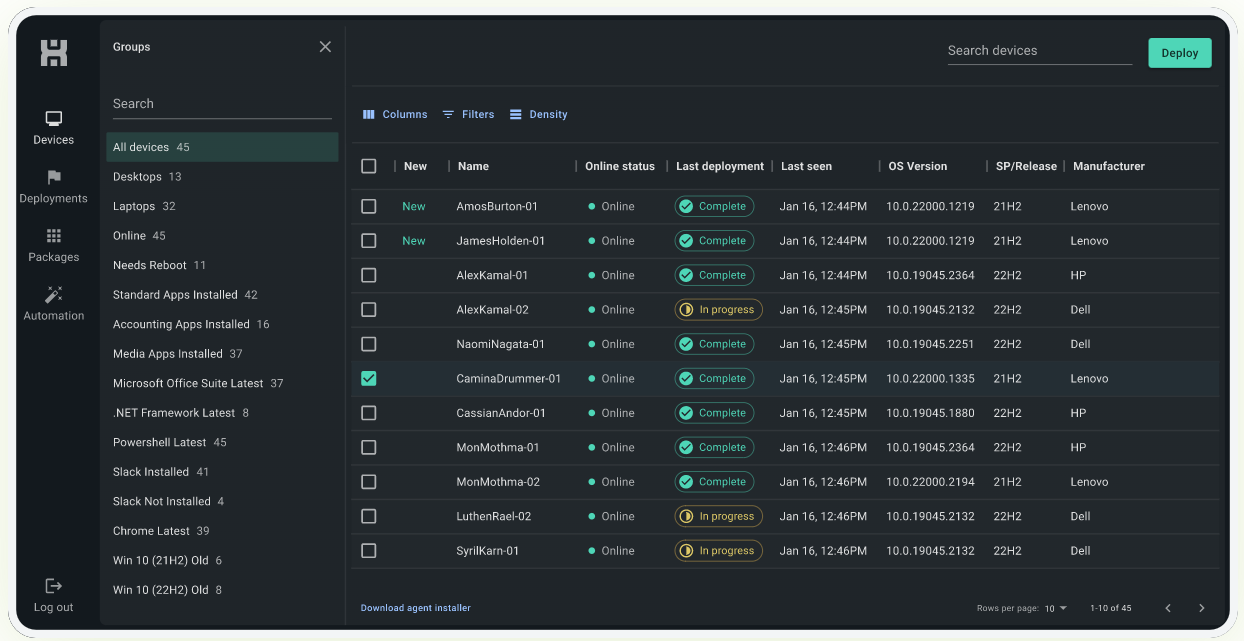Click the Log out icon

coord(54,586)
